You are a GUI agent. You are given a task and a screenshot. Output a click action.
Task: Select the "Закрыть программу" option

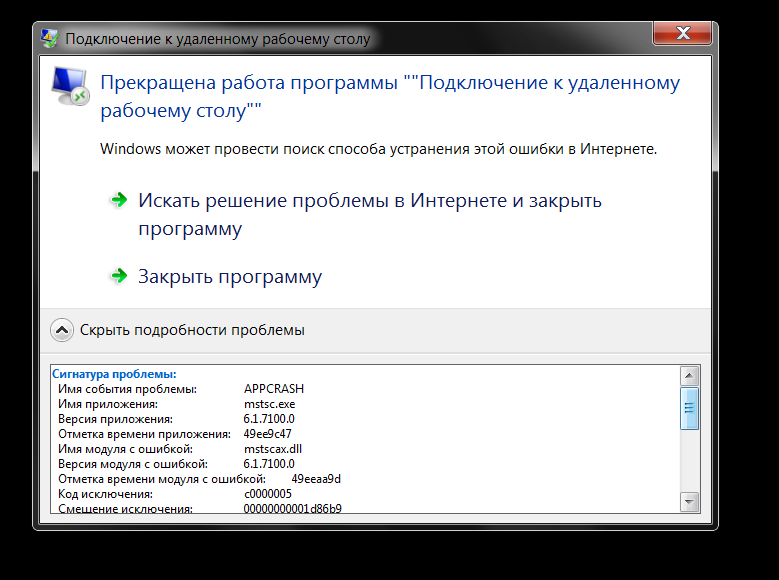click(230, 277)
